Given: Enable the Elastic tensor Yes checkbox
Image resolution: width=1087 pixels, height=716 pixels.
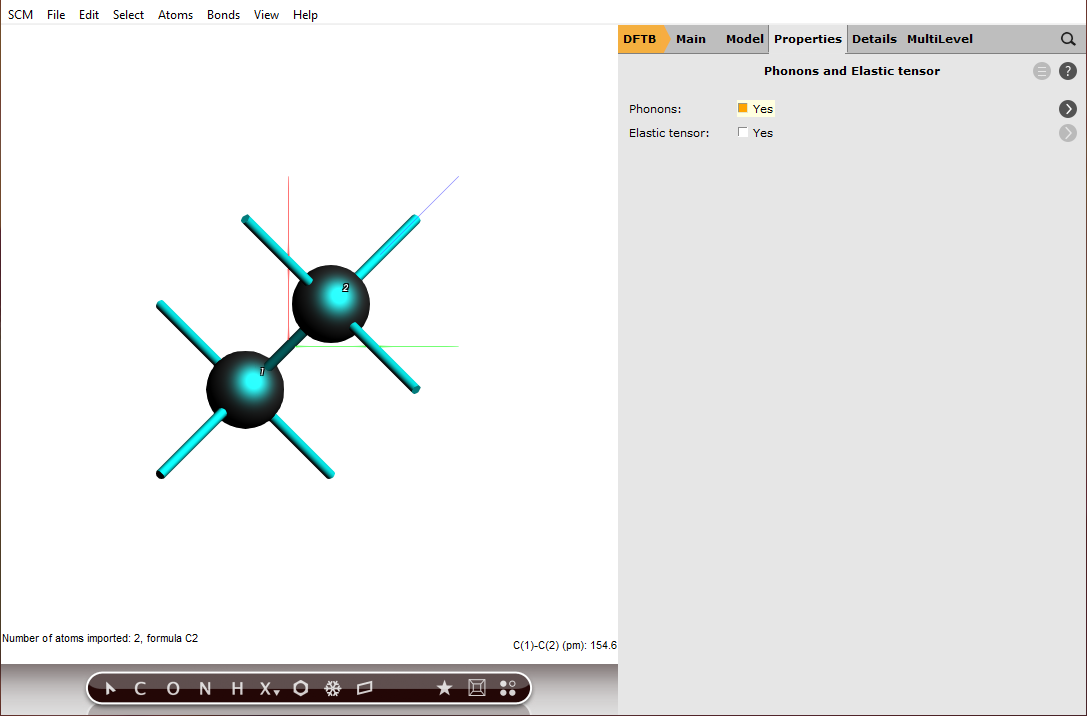Looking at the screenshot, I should [742, 132].
